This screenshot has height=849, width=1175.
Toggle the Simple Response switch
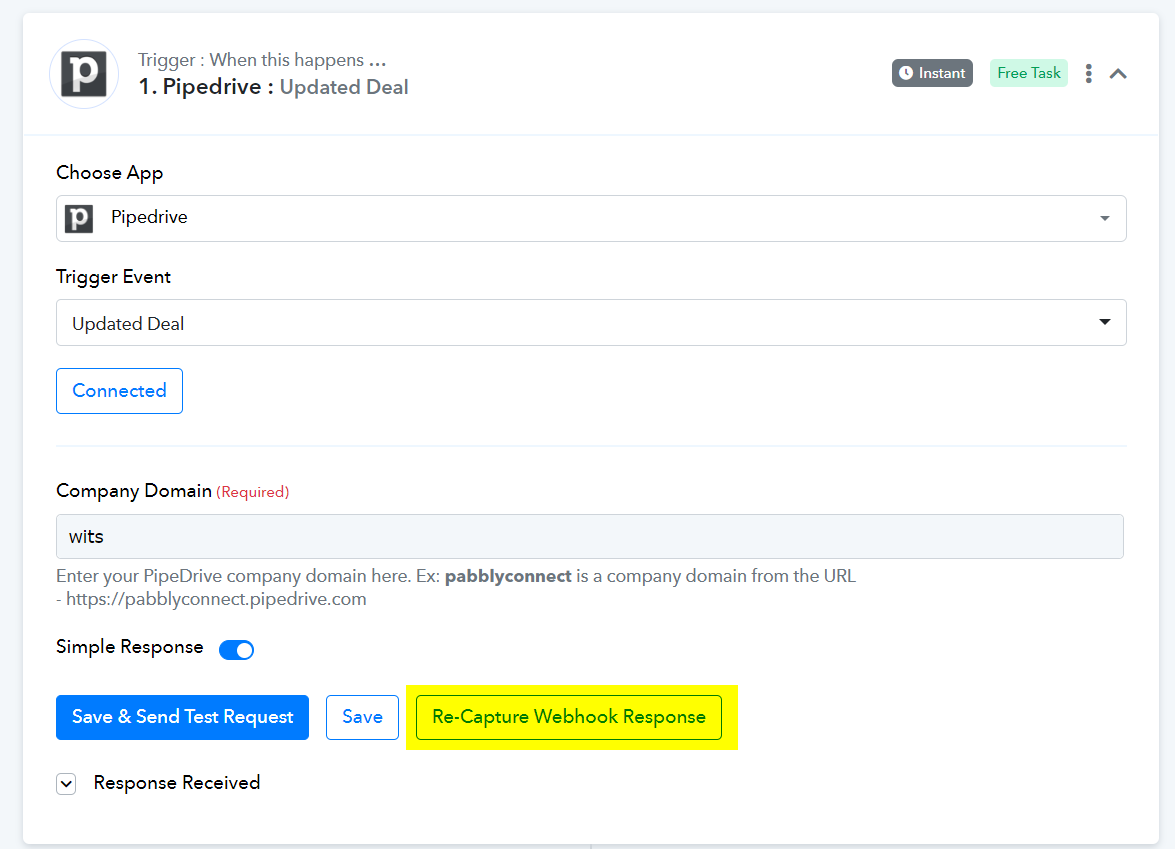point(236,650)
